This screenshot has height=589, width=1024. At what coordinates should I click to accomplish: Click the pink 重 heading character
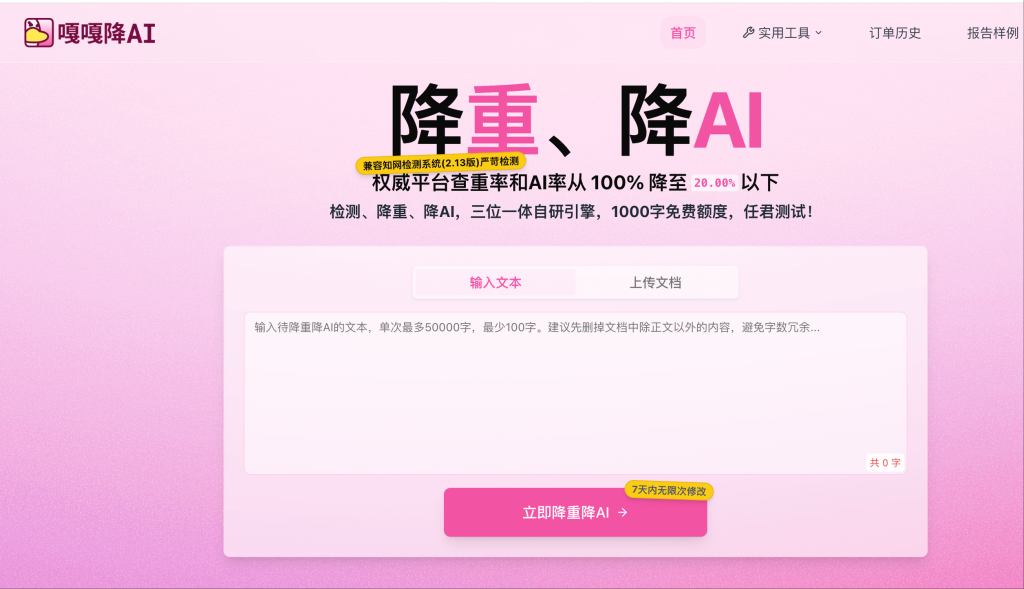pyautogui.click(x=503, y=119)
